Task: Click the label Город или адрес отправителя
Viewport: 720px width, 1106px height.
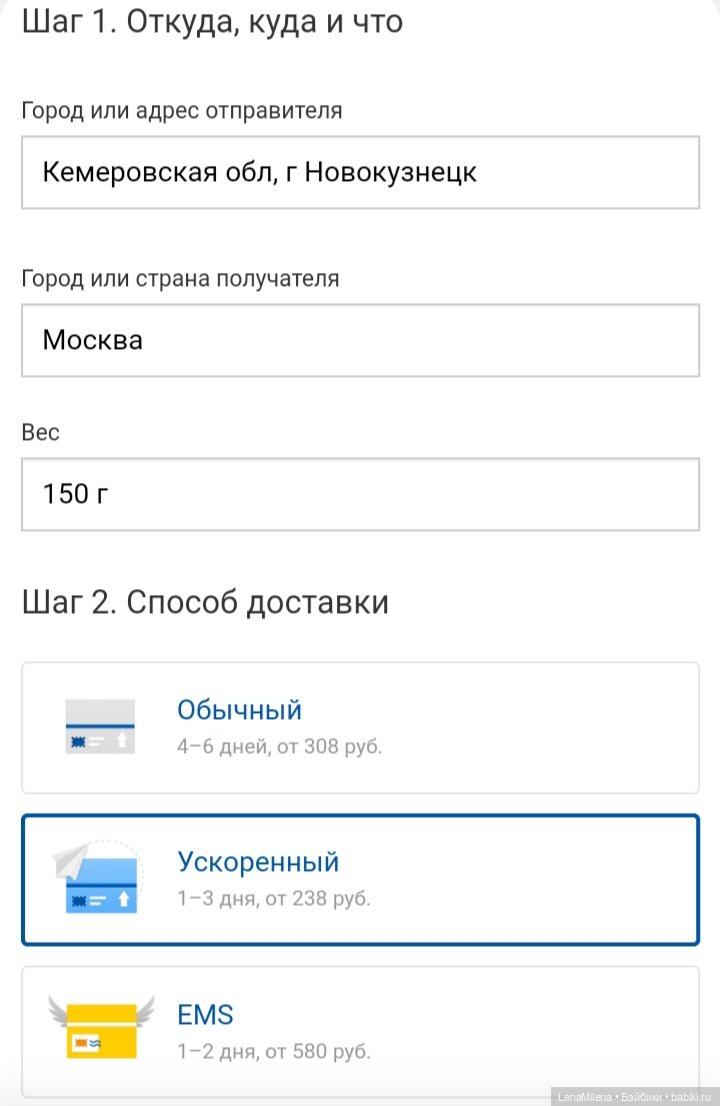Action: click(x=182, y=111)
